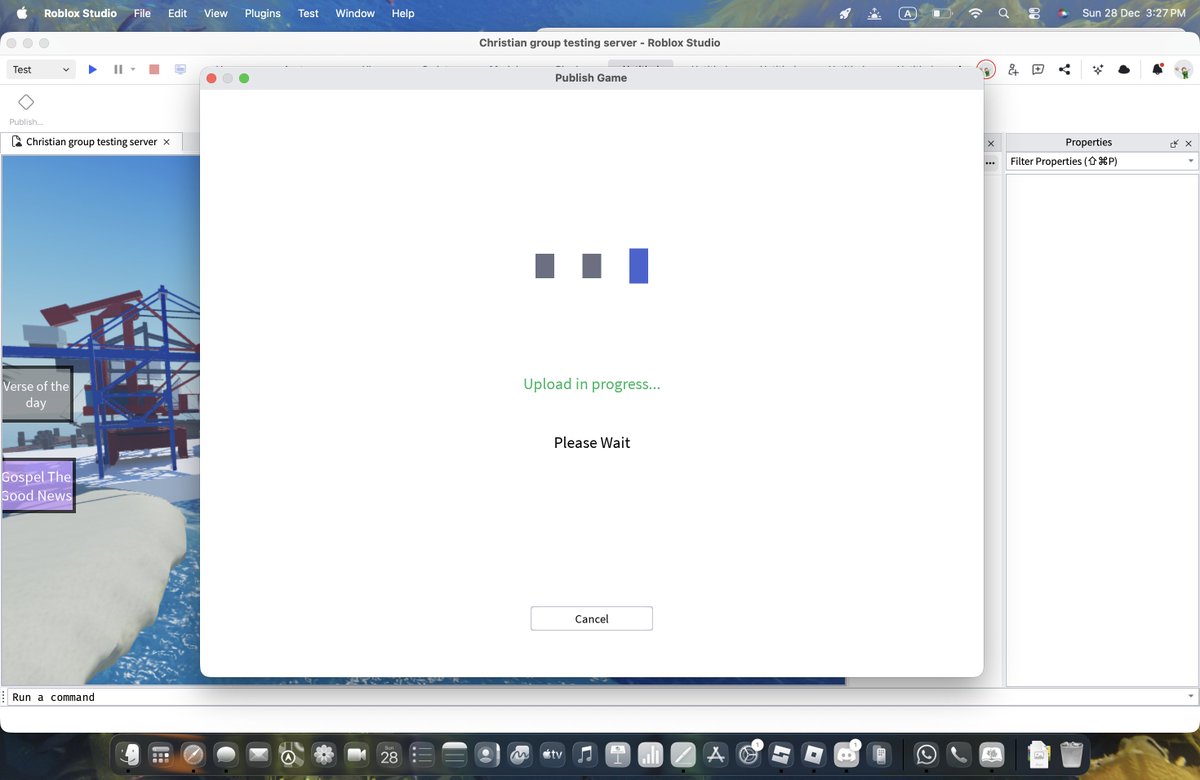Pause the running test

click(118, 69)
